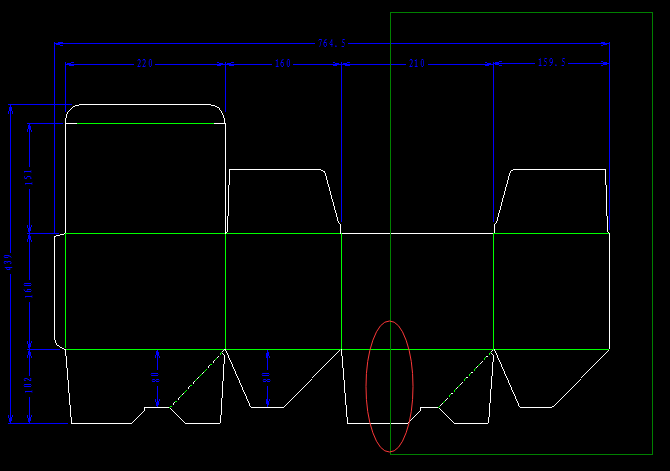This screenshot has width=670, height=471.
Task: Click the leftmost 80 vertical dimension
Action: 156,377
